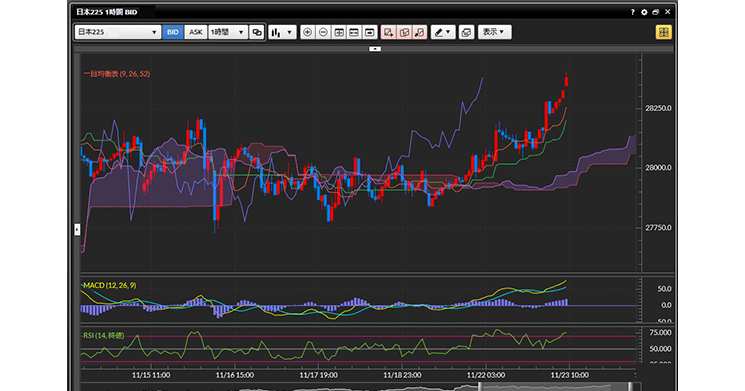Click the RSI 75.000 axis value
745x391 pixels.
pyautogui.click(x=660, y=333)
